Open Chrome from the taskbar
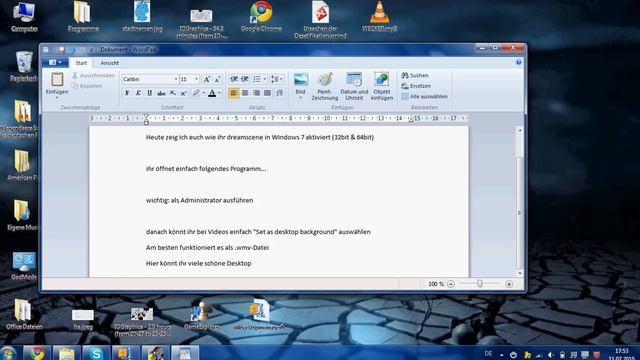The image size is (640, 360). click(37, 353)
